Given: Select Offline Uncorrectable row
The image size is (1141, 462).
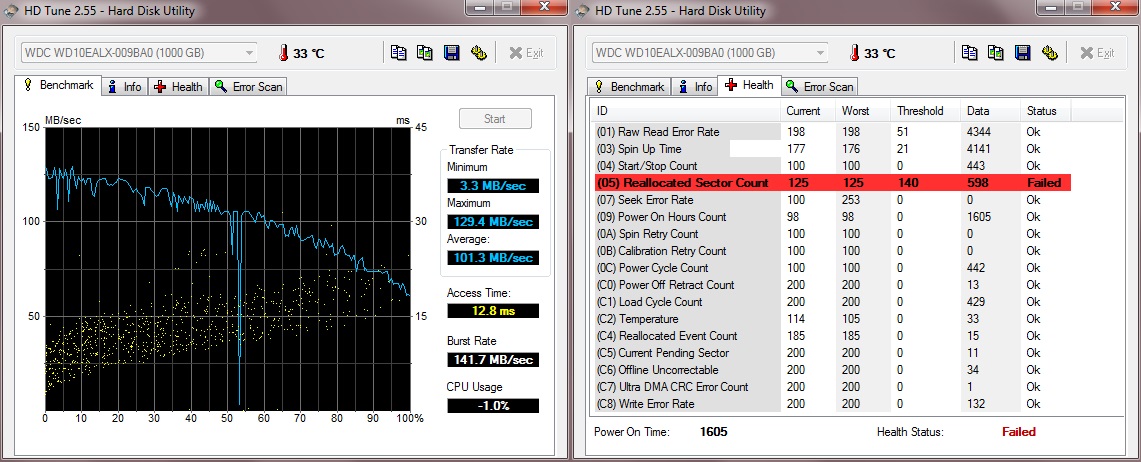Looking at the screenshot, I should tap(832, 370).
